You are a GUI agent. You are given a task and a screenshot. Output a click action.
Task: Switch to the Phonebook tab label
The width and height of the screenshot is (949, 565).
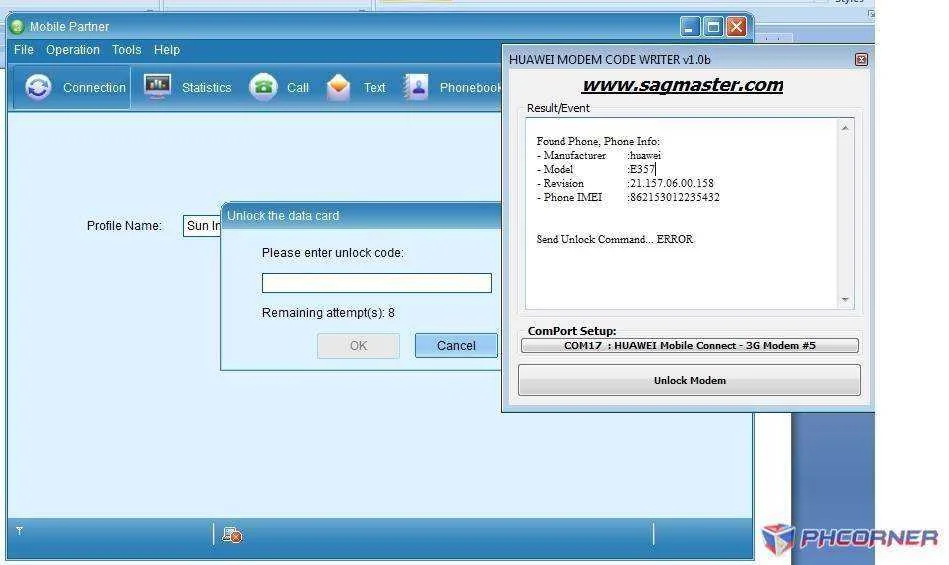[x=471, y=88]
